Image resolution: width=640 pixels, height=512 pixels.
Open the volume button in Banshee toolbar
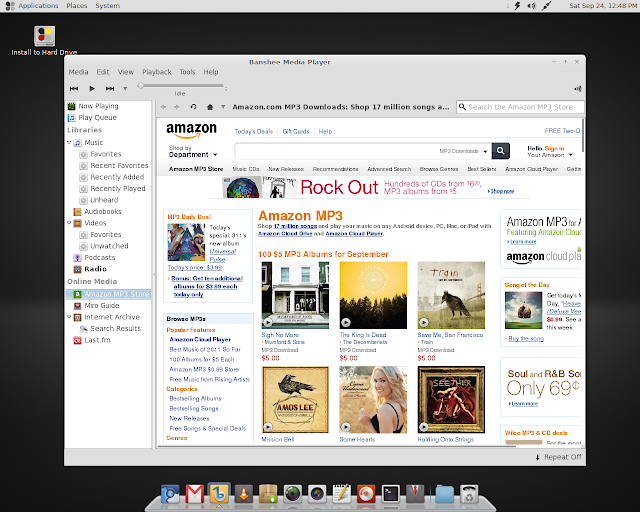click(x=578, y=89)
